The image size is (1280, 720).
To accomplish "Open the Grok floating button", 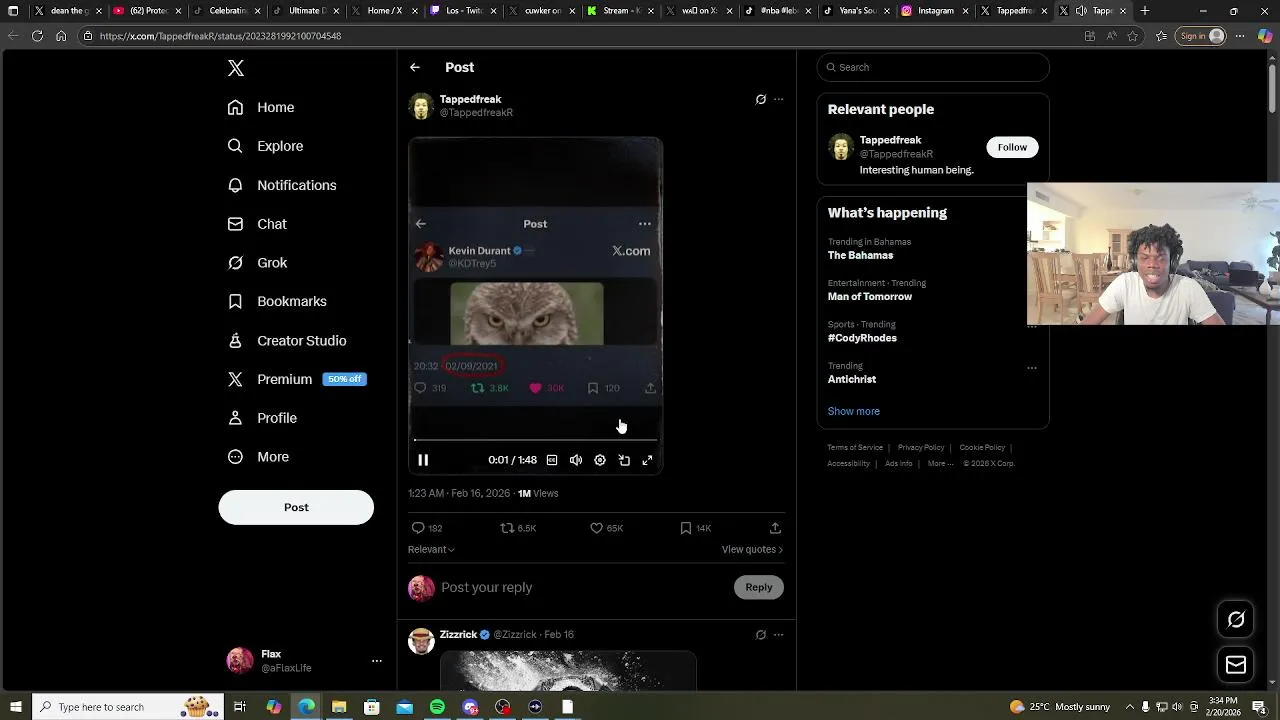I will point(1236,619).
